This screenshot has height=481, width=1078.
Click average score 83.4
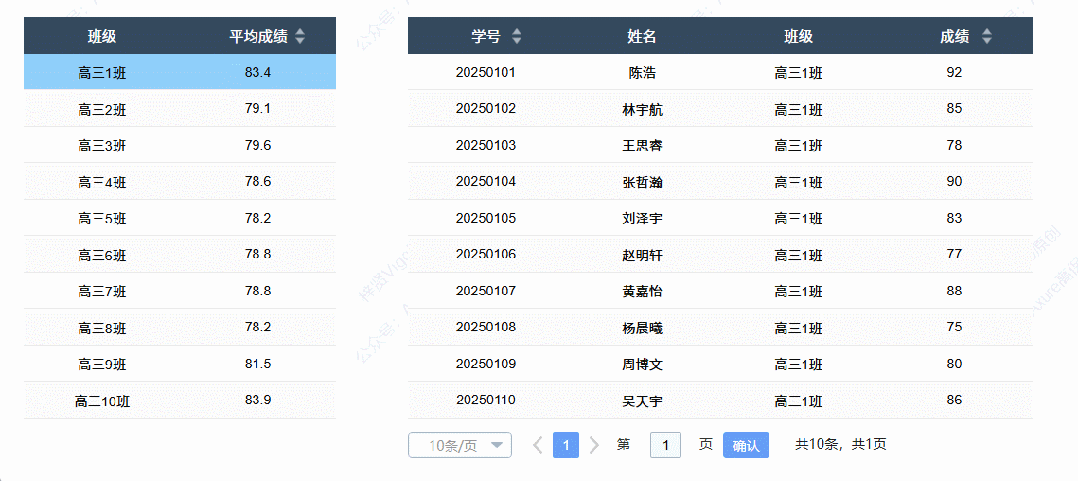pyautogui.click(x=258, y=72)
